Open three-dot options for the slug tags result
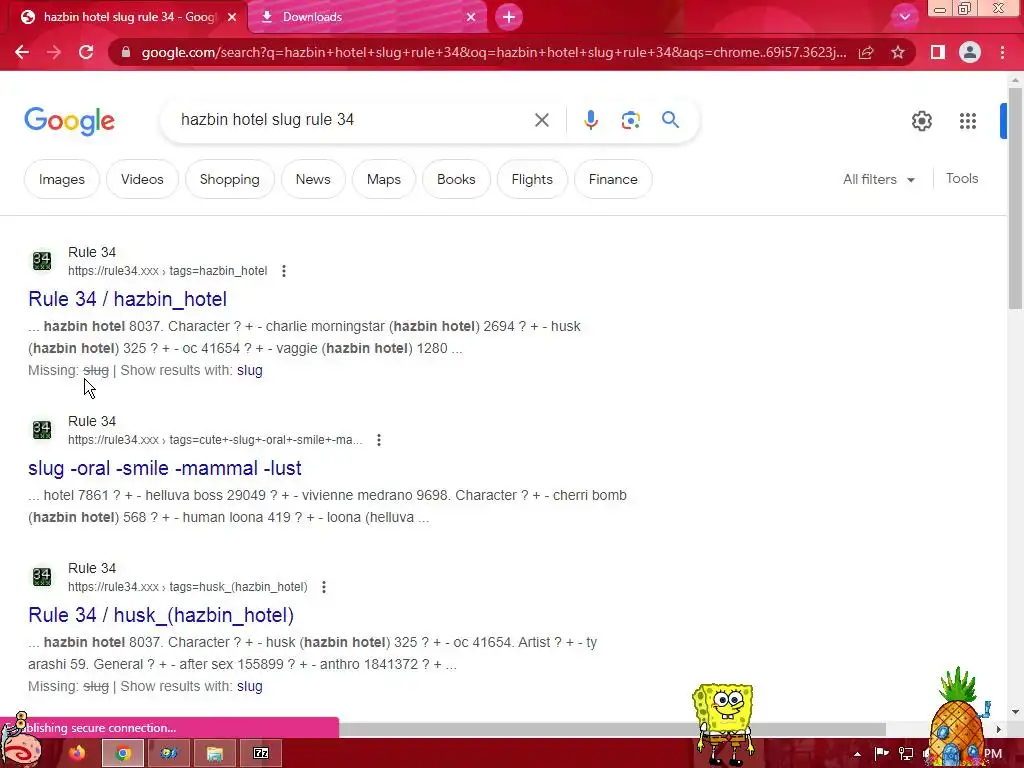1024x768 pixels. (379, 440)
